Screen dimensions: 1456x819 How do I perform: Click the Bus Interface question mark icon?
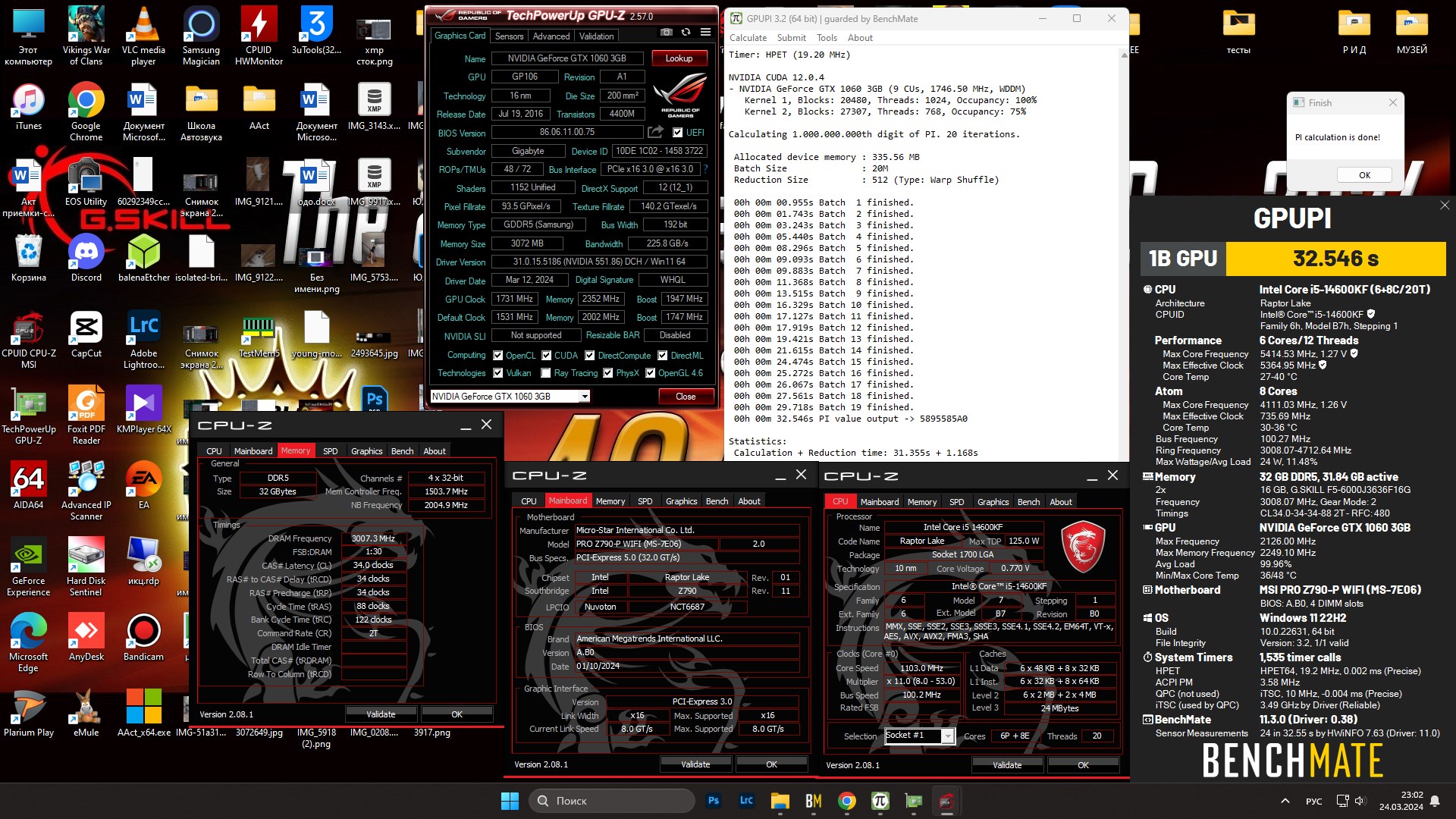point(705,169)
